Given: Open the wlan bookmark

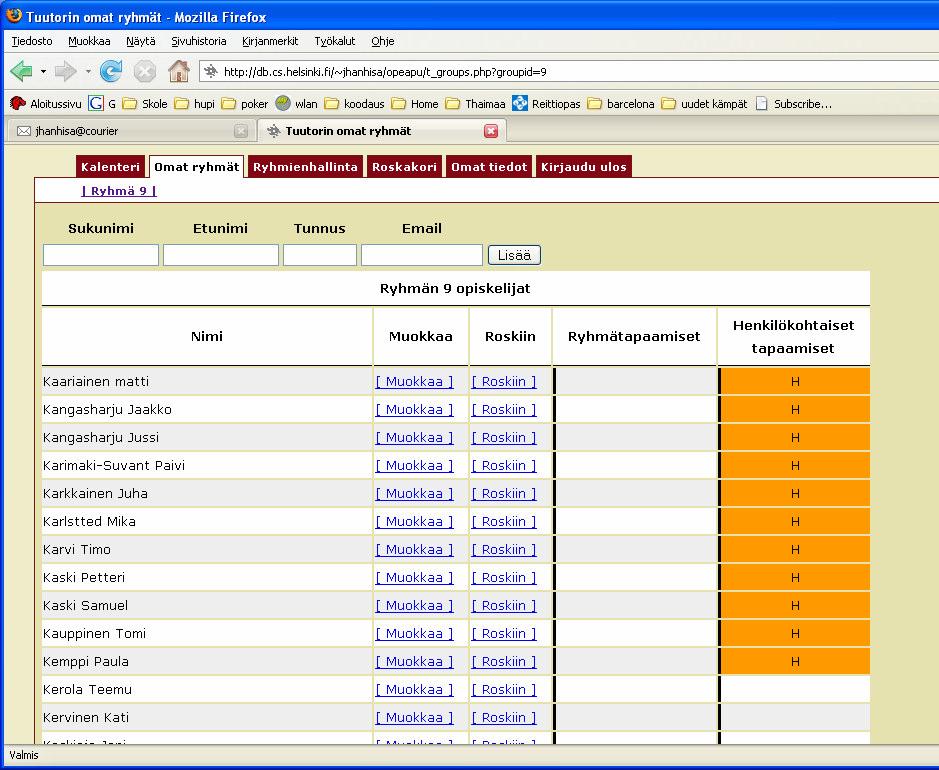Looking at the screenshot, I should [x=296, y=104].
